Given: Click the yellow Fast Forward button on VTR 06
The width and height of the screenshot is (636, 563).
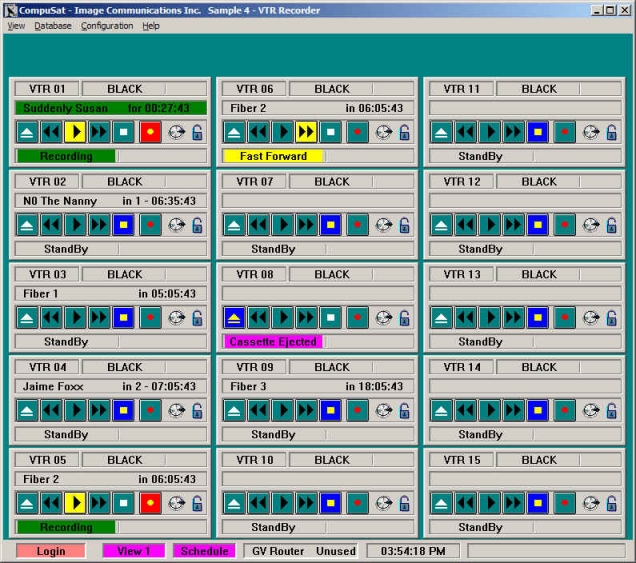Looking at the screenshot, I should (306, 132).
